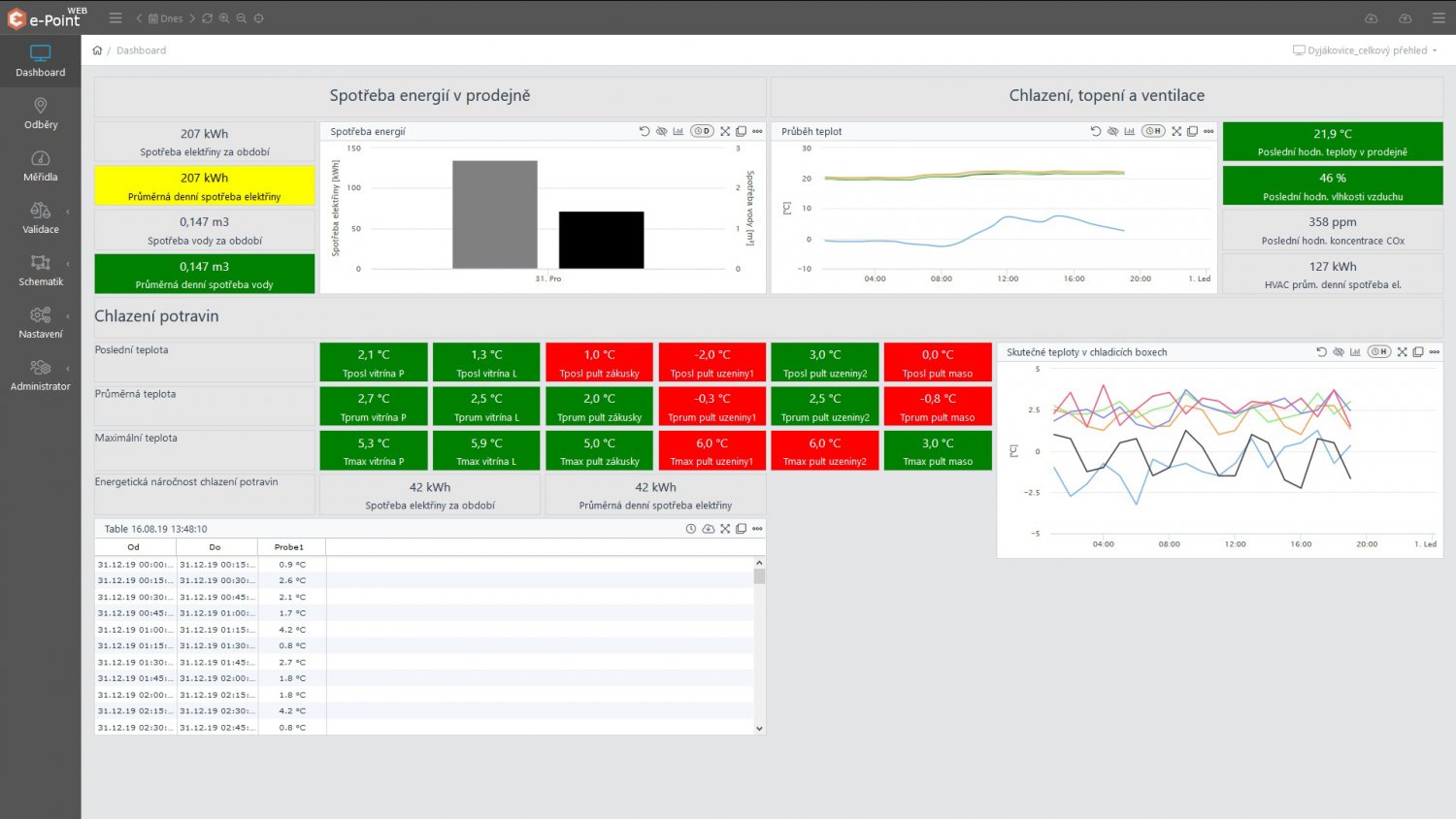Image resolution: width=1456 pixels, height=819 pixels.
Task: Toggle daily interval in Spotřeba energií chart
Action: [702, 131]
